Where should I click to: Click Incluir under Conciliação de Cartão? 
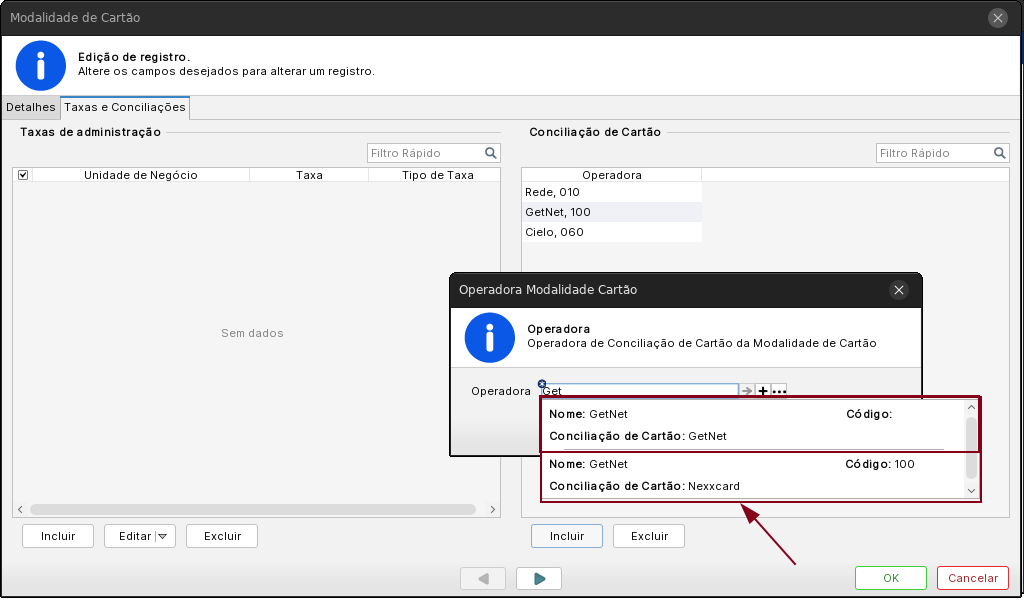click(x=566, y=536)
